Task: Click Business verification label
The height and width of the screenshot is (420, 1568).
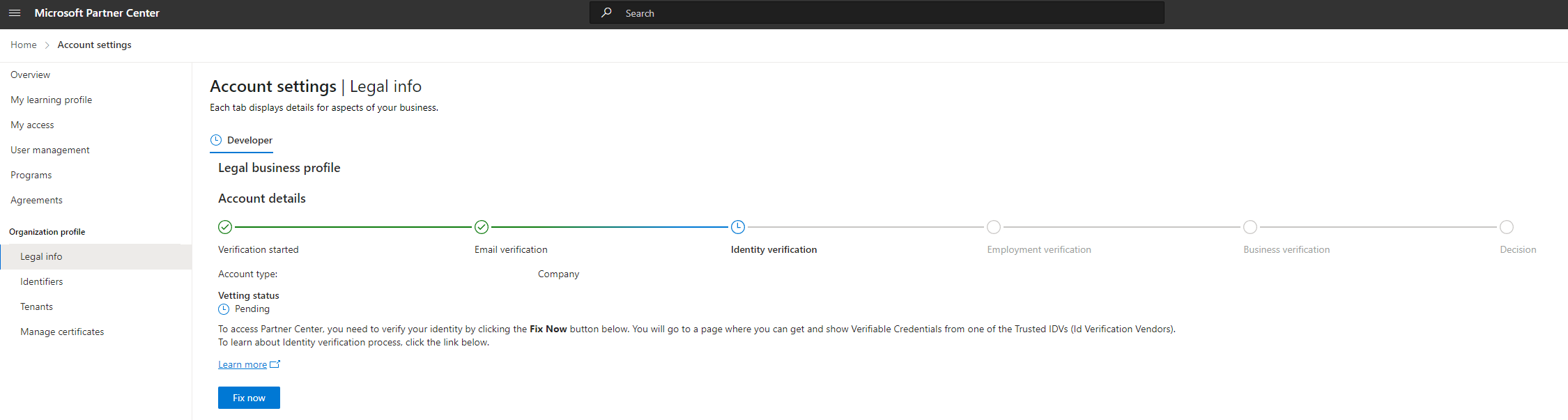Action: tap(1286, 249)
